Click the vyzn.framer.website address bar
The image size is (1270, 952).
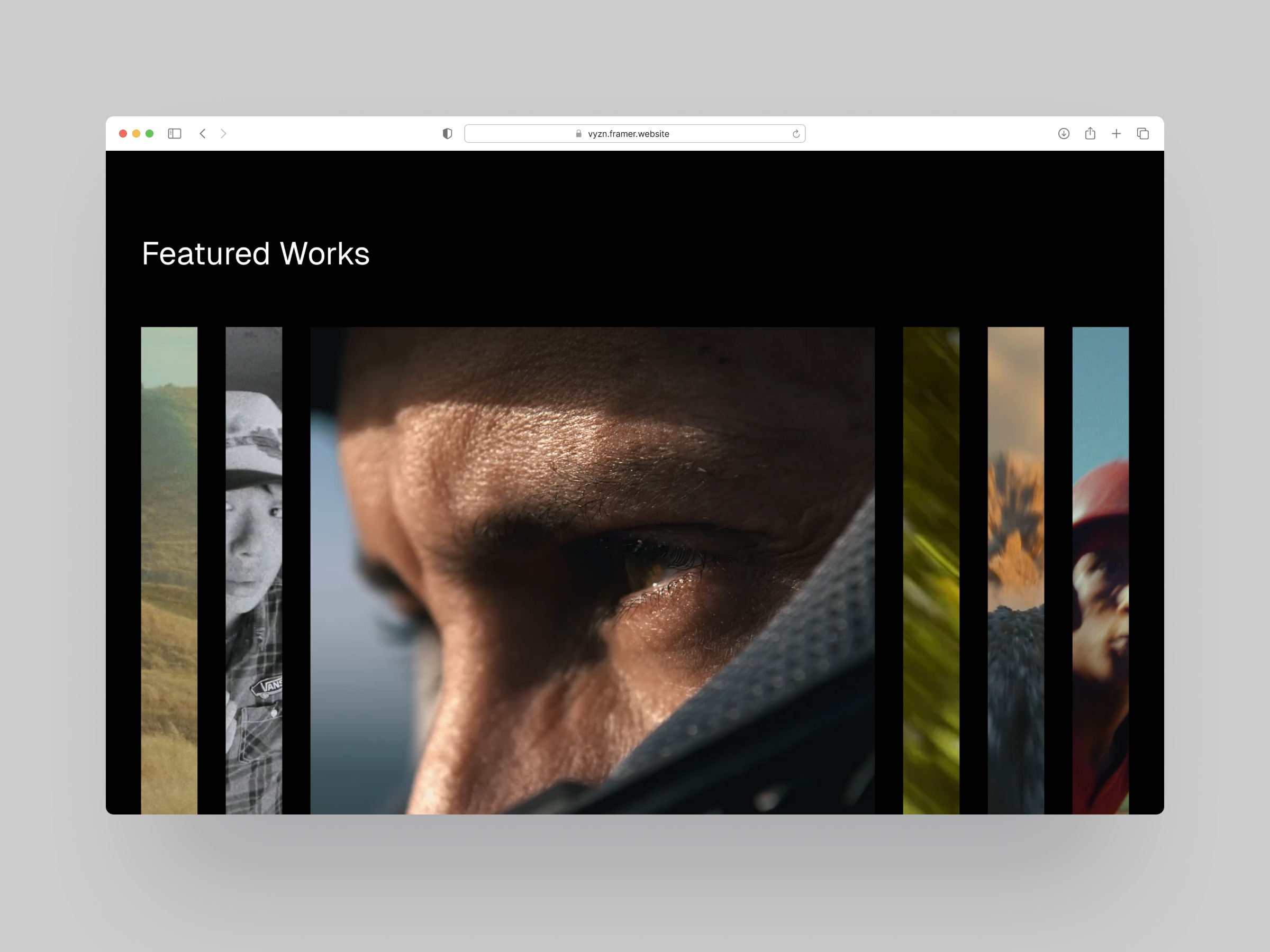pos(629,134)
